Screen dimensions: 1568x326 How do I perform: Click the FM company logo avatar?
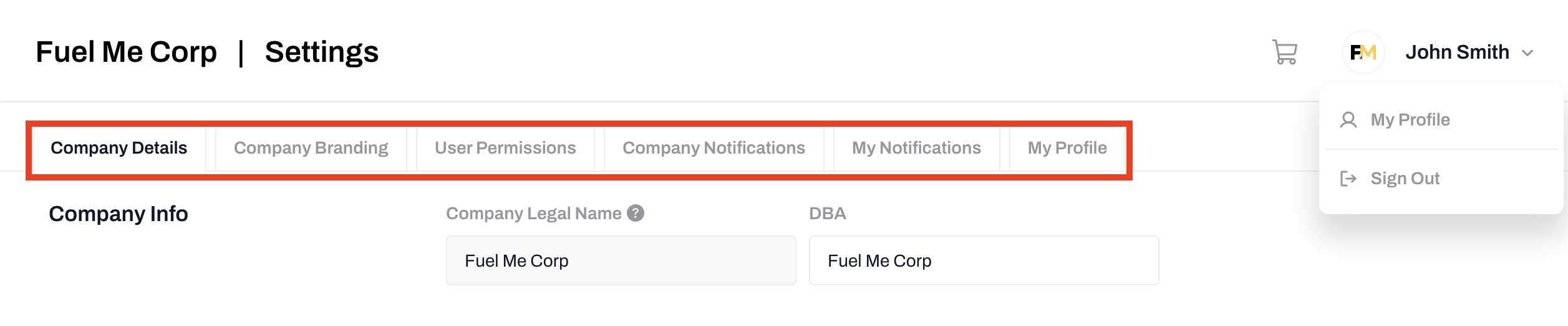[1363, 52]
